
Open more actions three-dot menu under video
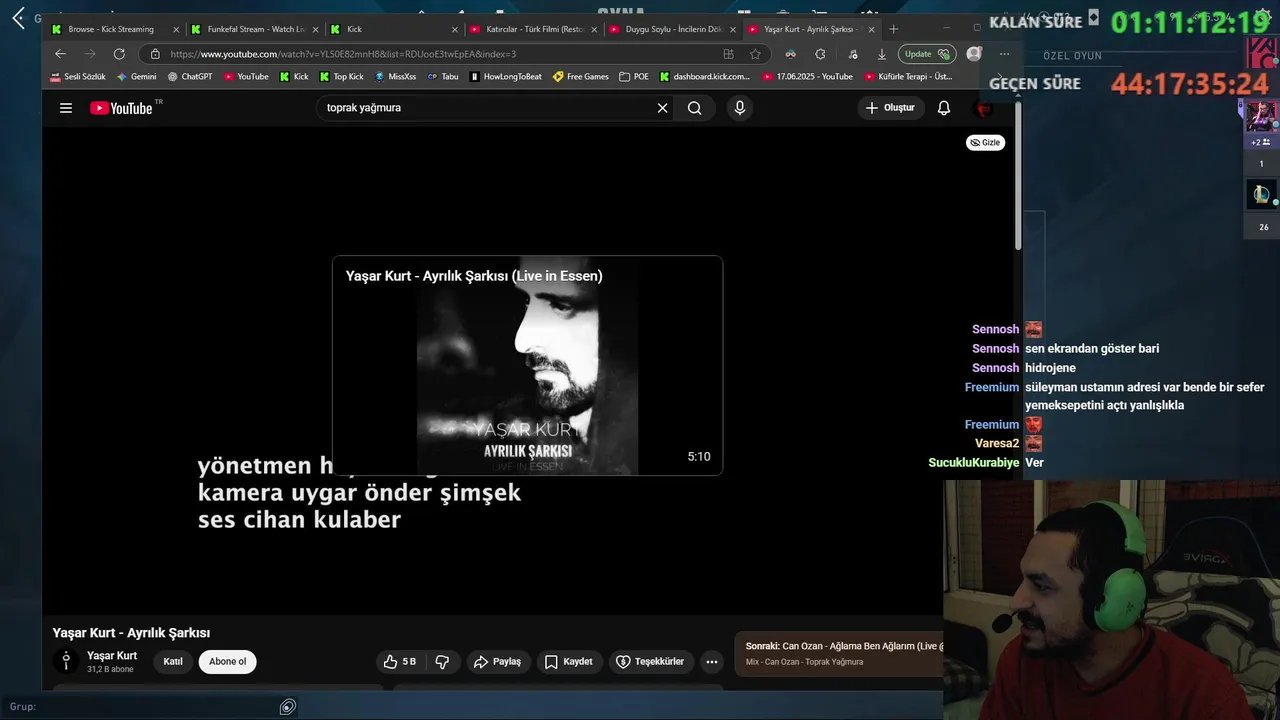(711, 662)
